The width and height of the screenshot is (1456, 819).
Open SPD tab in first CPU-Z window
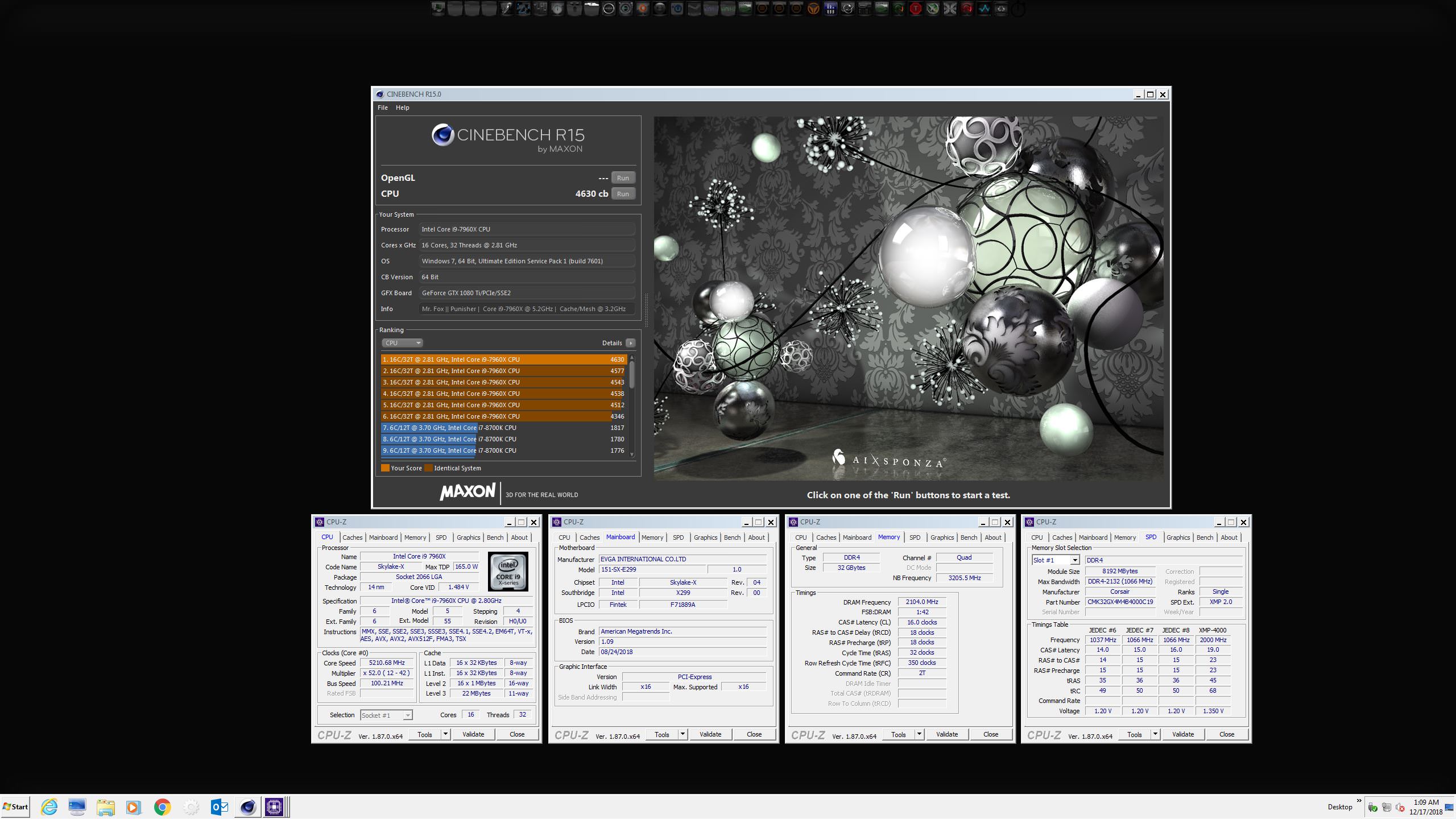tap(441, 537)
